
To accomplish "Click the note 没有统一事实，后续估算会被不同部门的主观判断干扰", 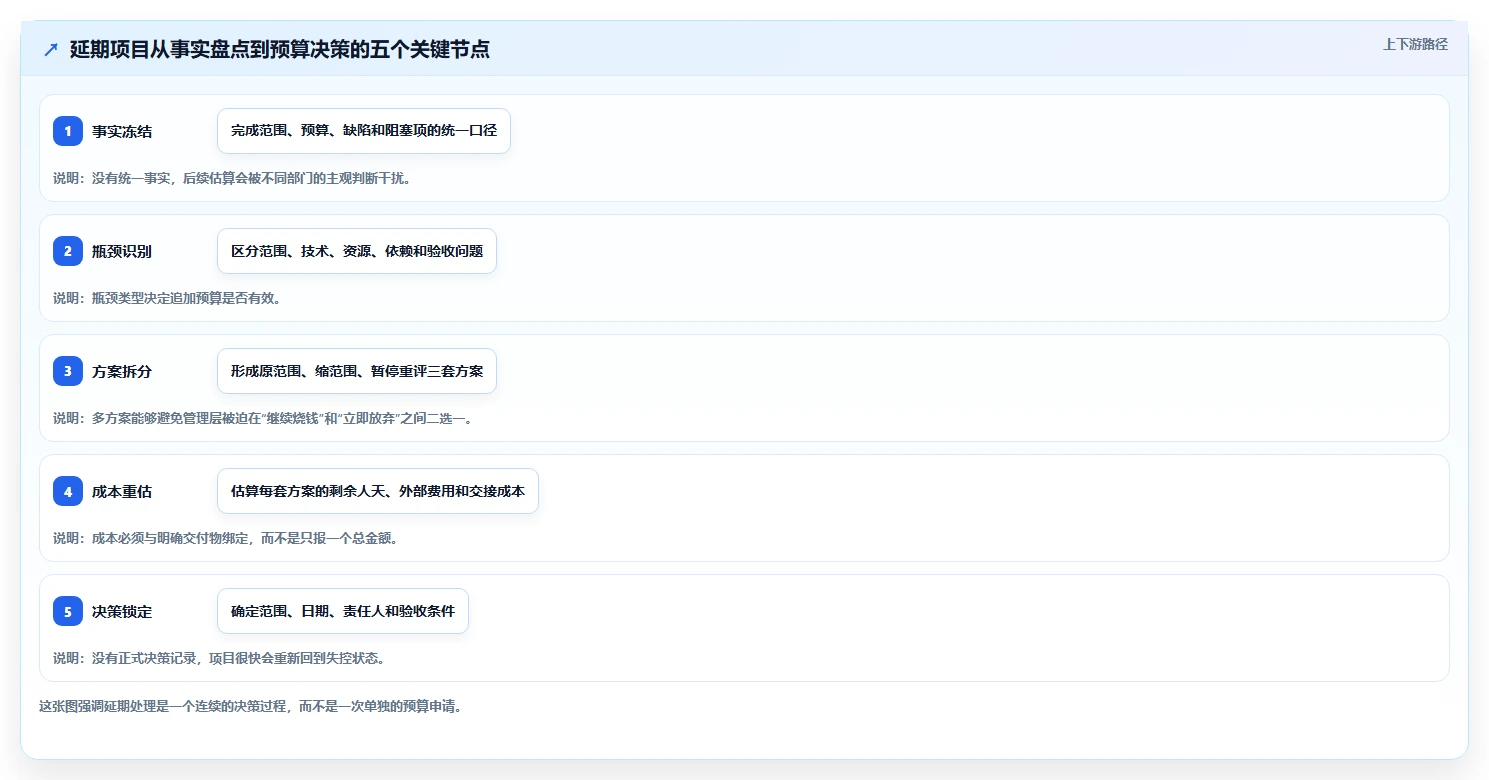I will click(x=232, y=178).
